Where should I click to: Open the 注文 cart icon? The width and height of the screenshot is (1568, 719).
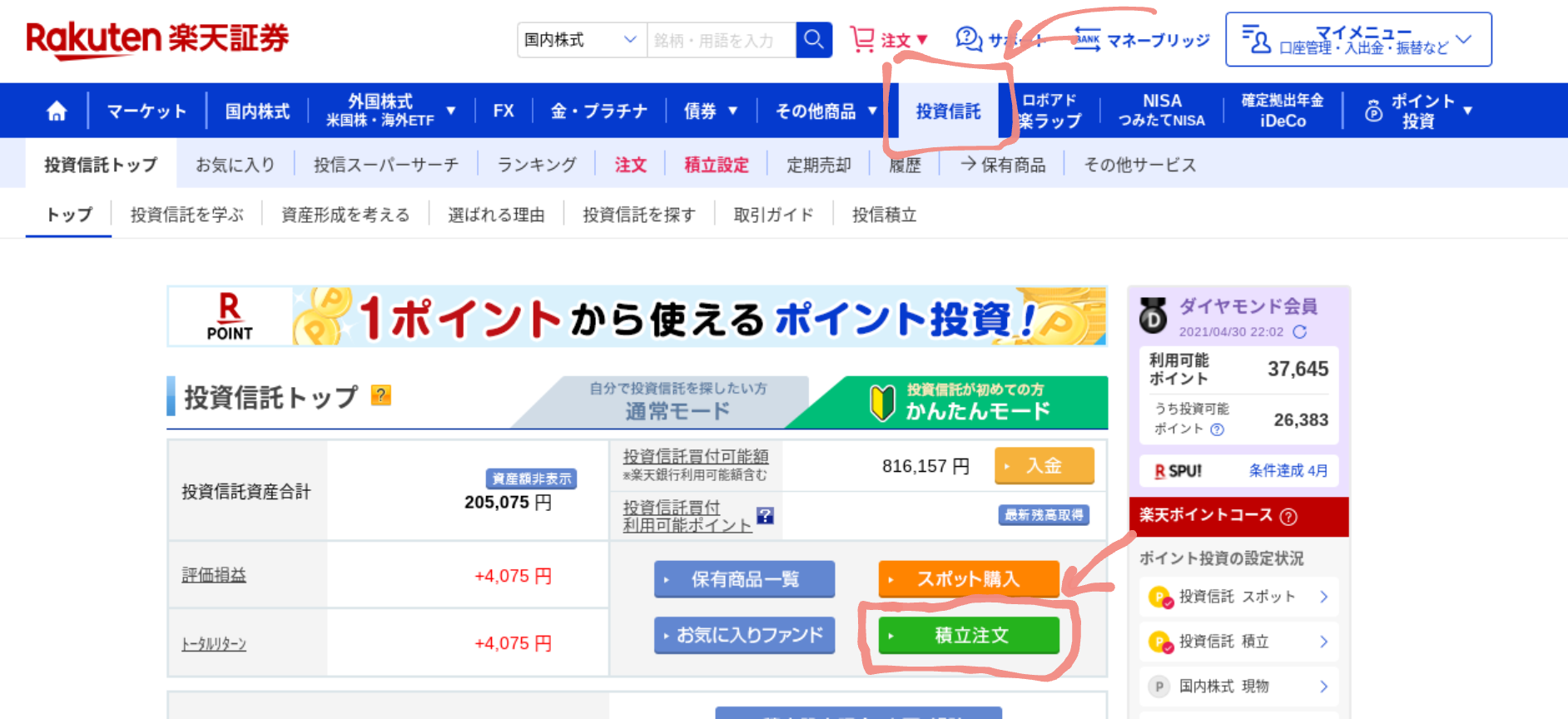coord(862,39)
